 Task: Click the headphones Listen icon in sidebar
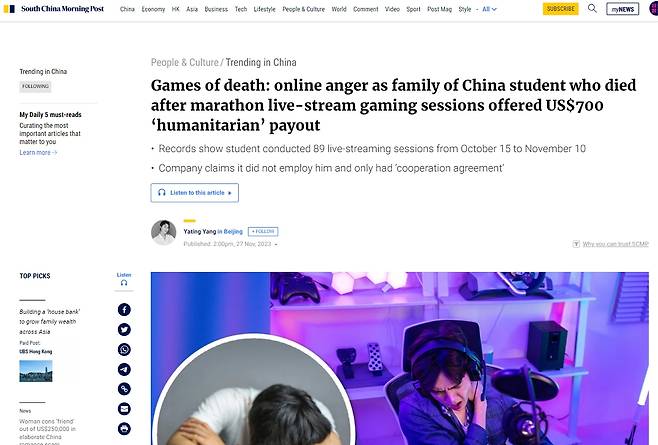click(x=124, y=279)
